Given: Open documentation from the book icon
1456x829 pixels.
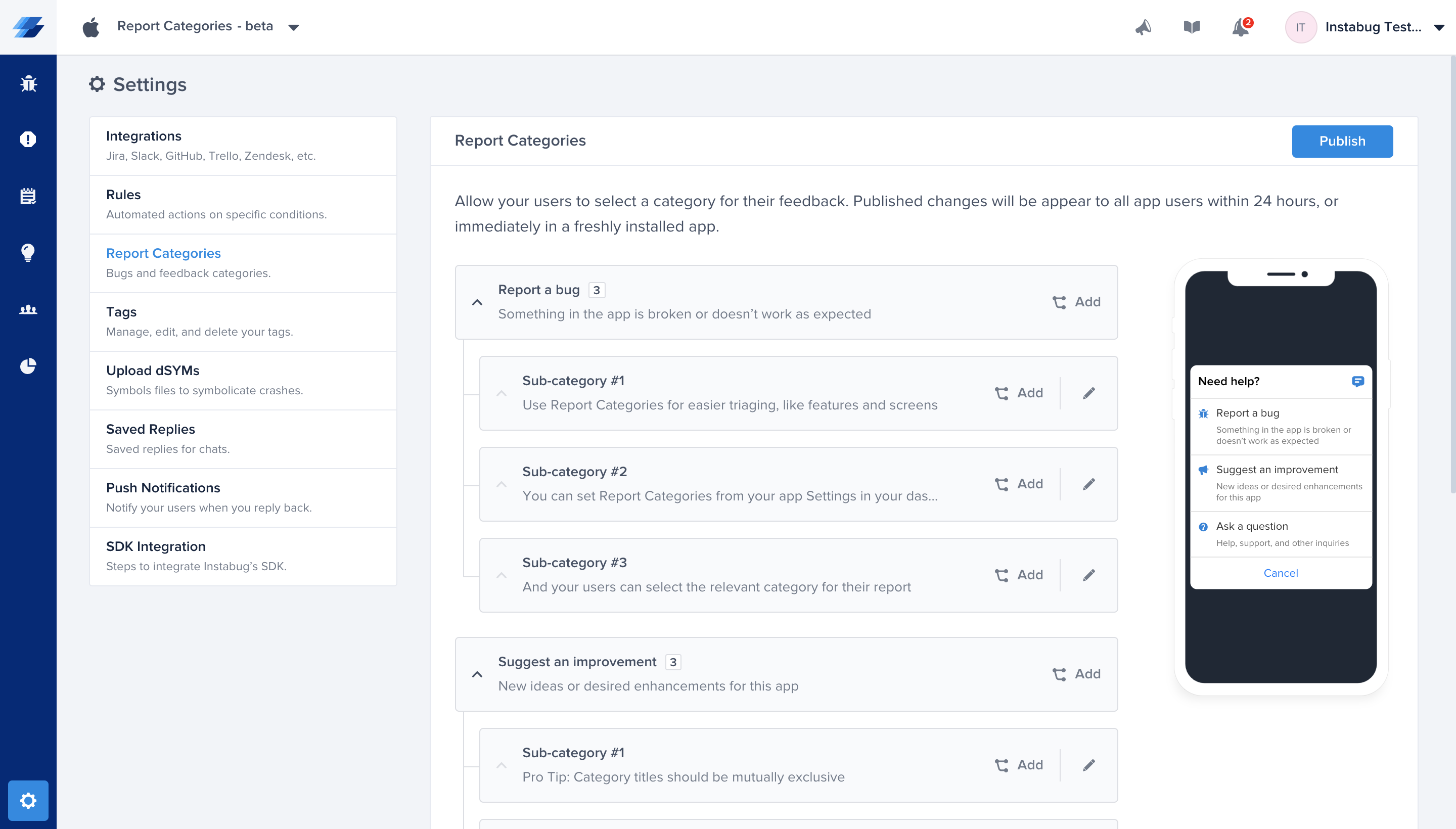Looking at the screenshot, I should tap(1191, 27).
